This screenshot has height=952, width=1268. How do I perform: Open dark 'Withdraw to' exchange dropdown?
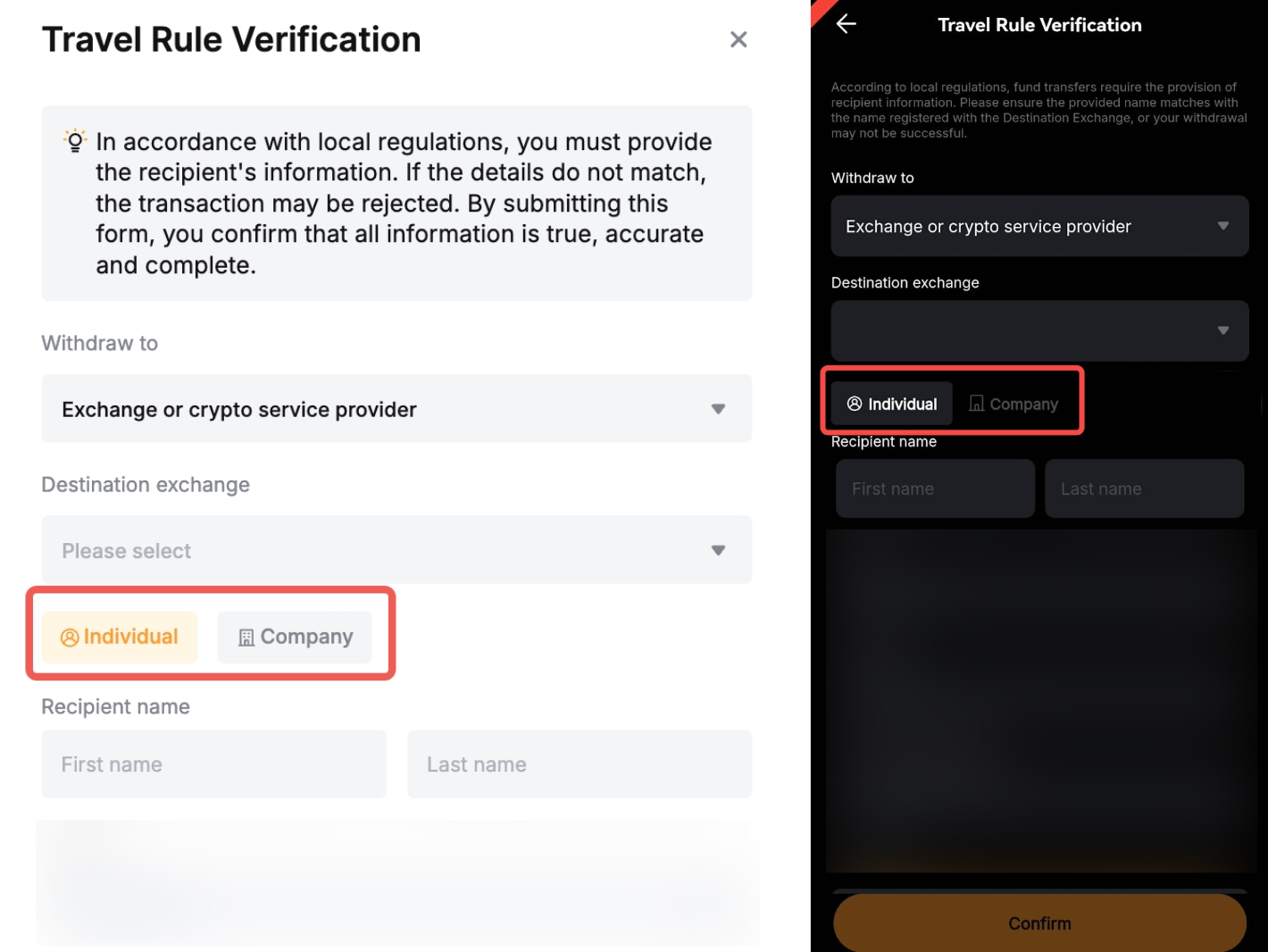tap(1039, 226)
